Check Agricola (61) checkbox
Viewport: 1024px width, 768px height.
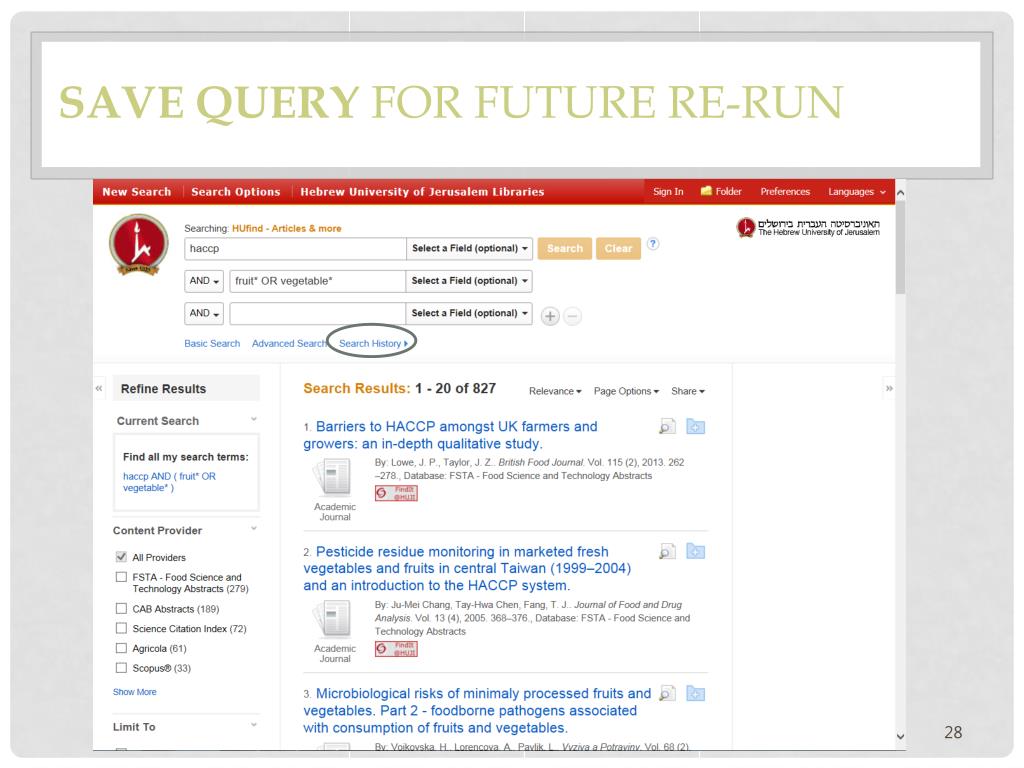point(121,648)
